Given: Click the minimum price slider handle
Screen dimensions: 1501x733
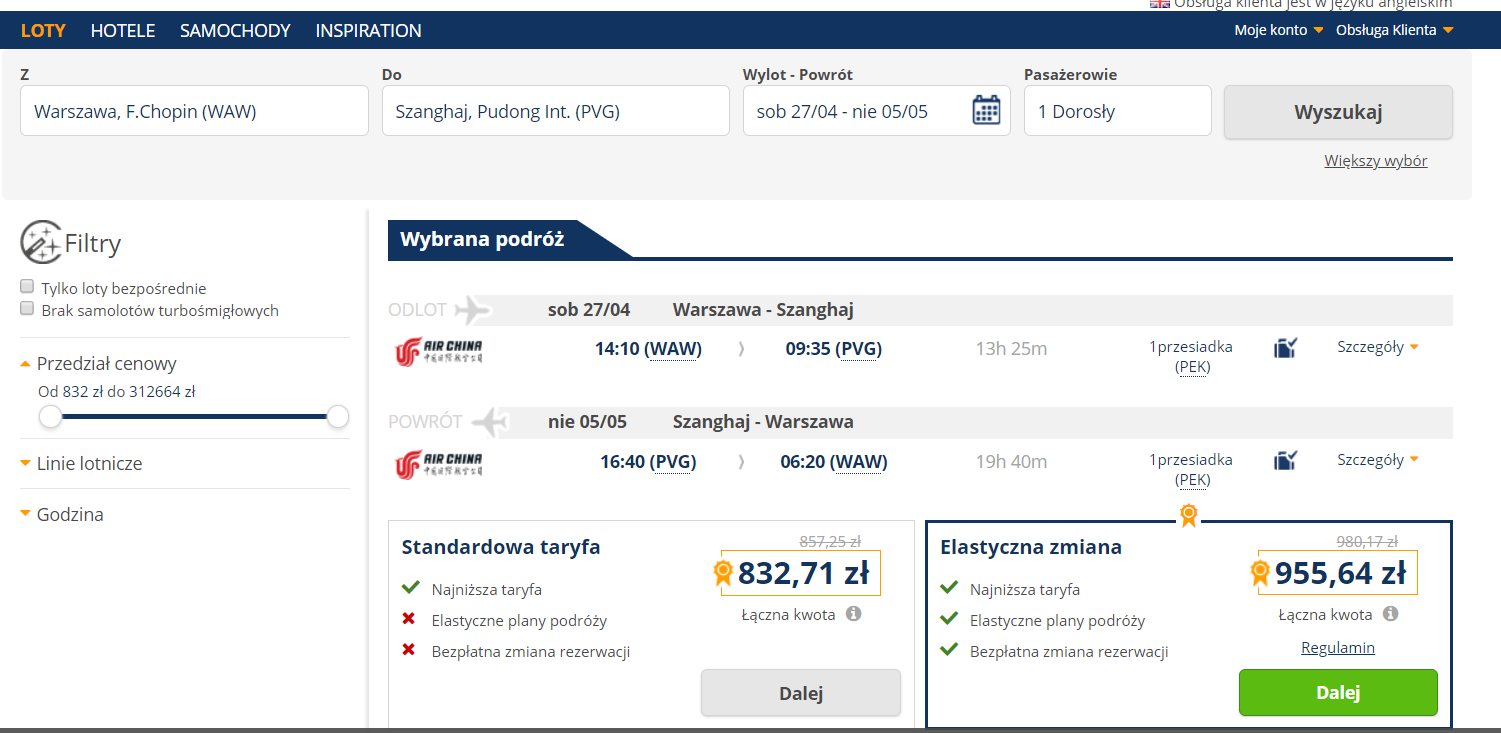Looking at the screenshot, I should coord(50,416).
